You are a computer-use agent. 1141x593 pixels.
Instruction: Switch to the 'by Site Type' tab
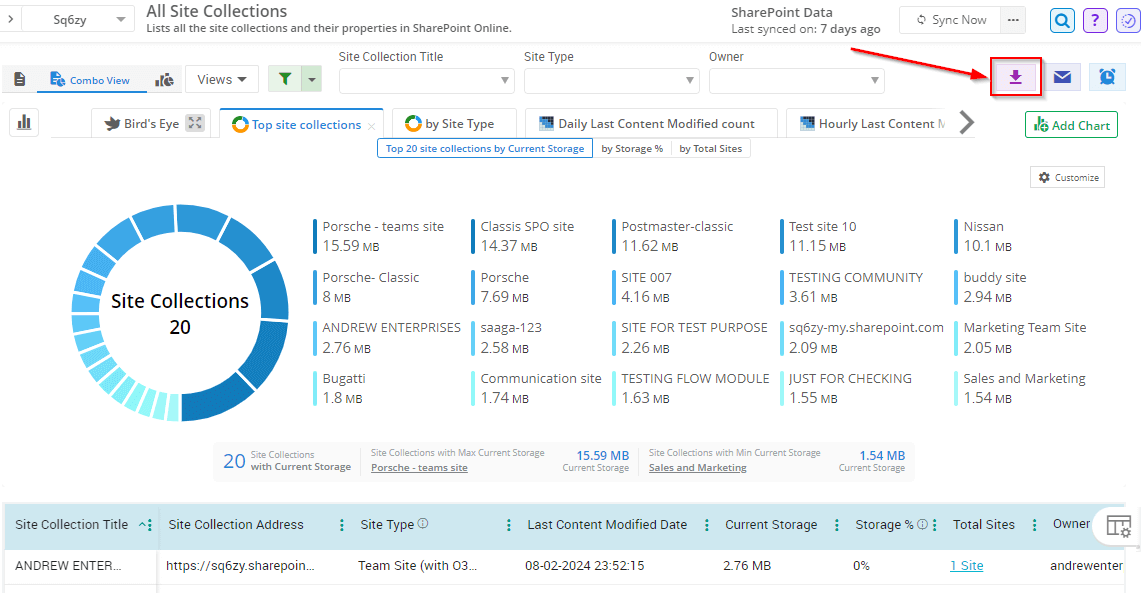tap(453, 124)
